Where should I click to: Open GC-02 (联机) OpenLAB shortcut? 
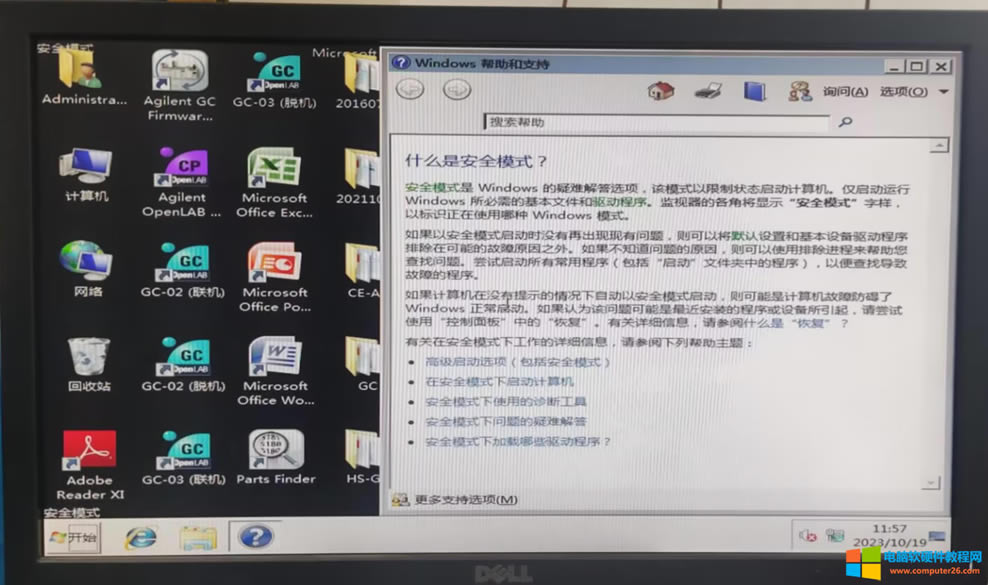pyautogui.click(x=182, y=264)
